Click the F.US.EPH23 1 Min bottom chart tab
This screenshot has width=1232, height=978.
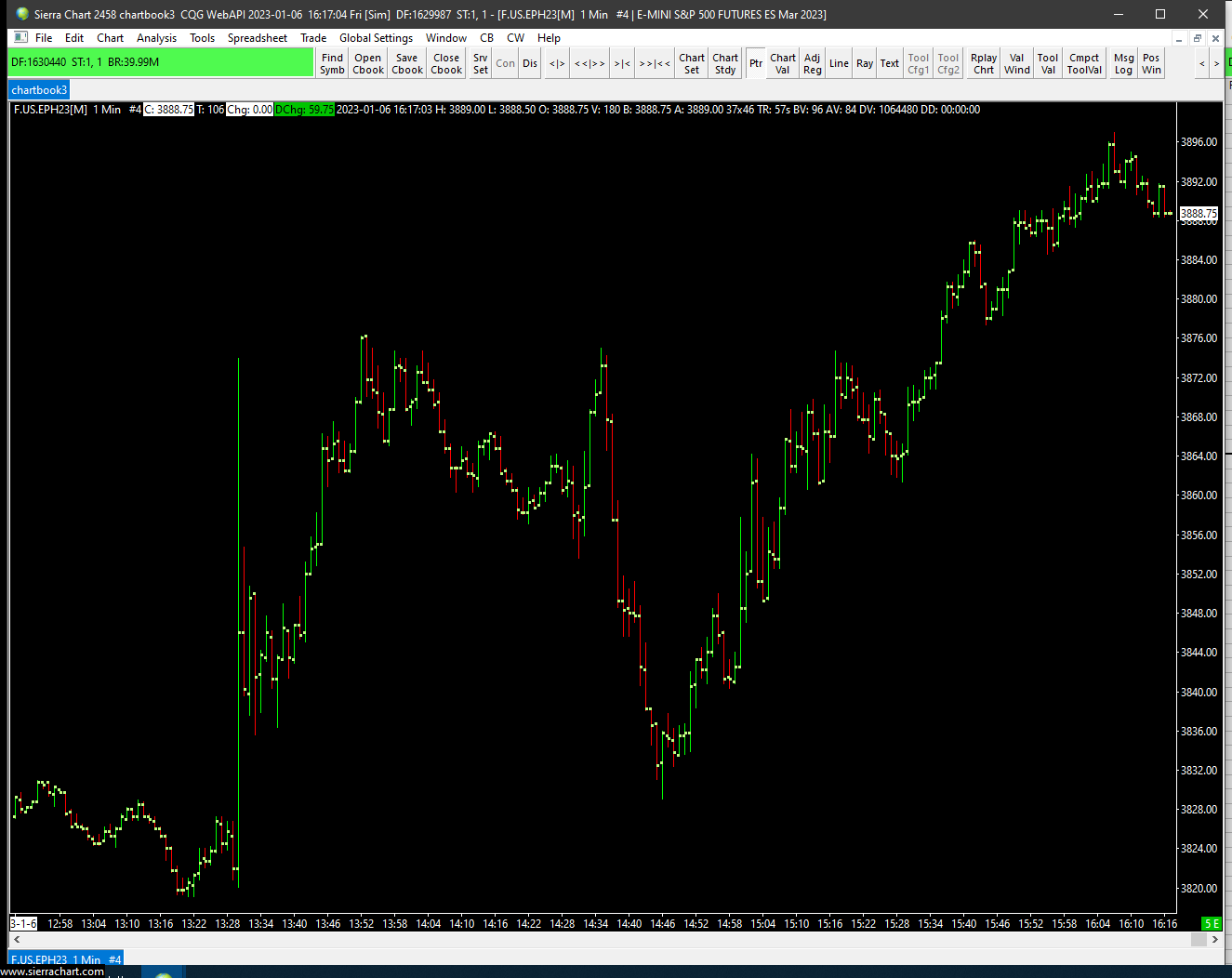click(66, 958)
